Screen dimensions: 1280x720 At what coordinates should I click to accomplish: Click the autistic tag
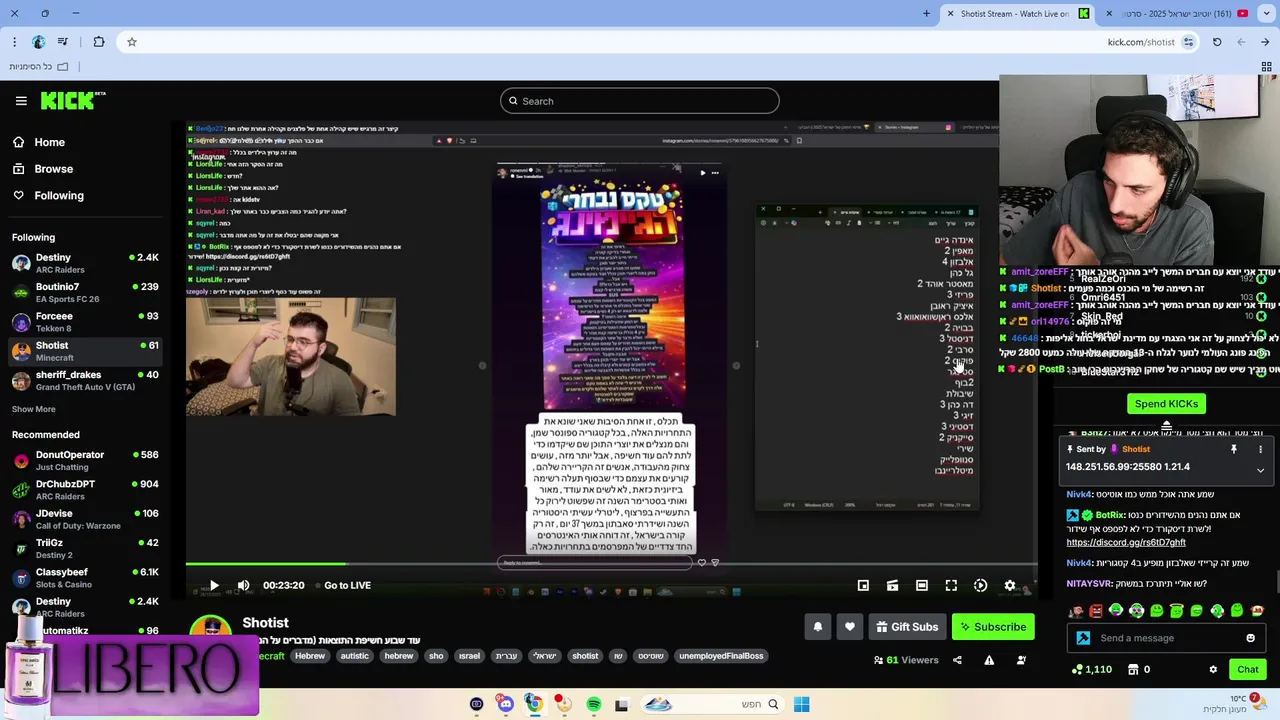point(354,656)
